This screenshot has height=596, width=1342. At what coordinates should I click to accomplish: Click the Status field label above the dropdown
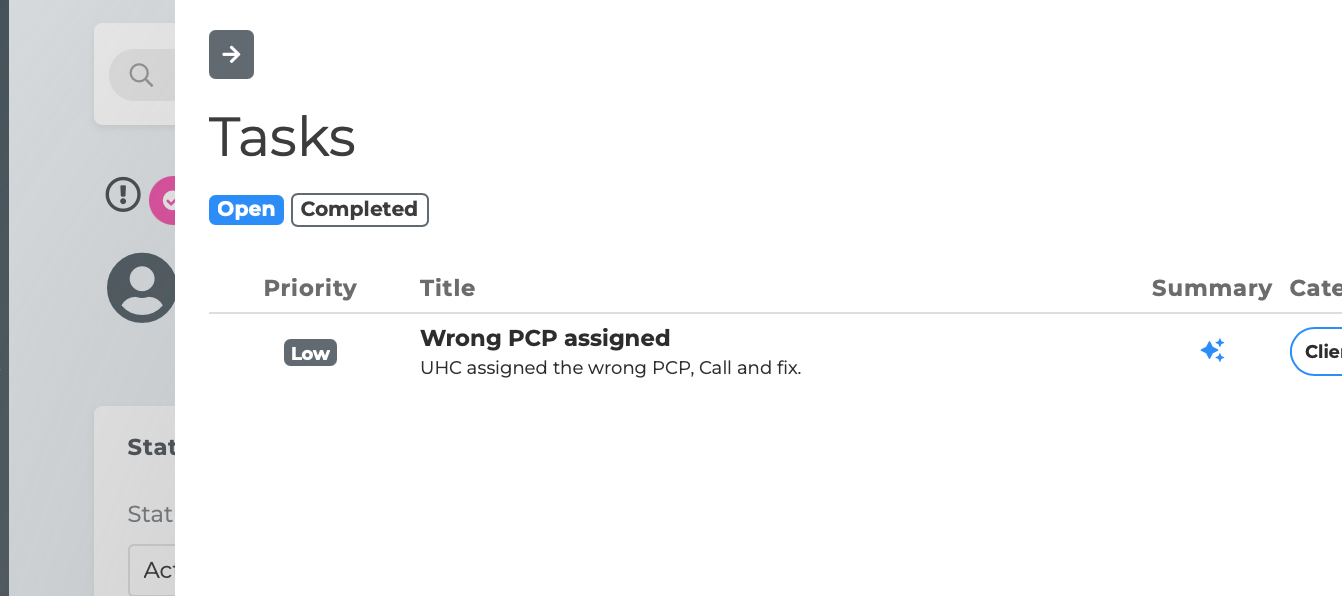pos(151,514)
